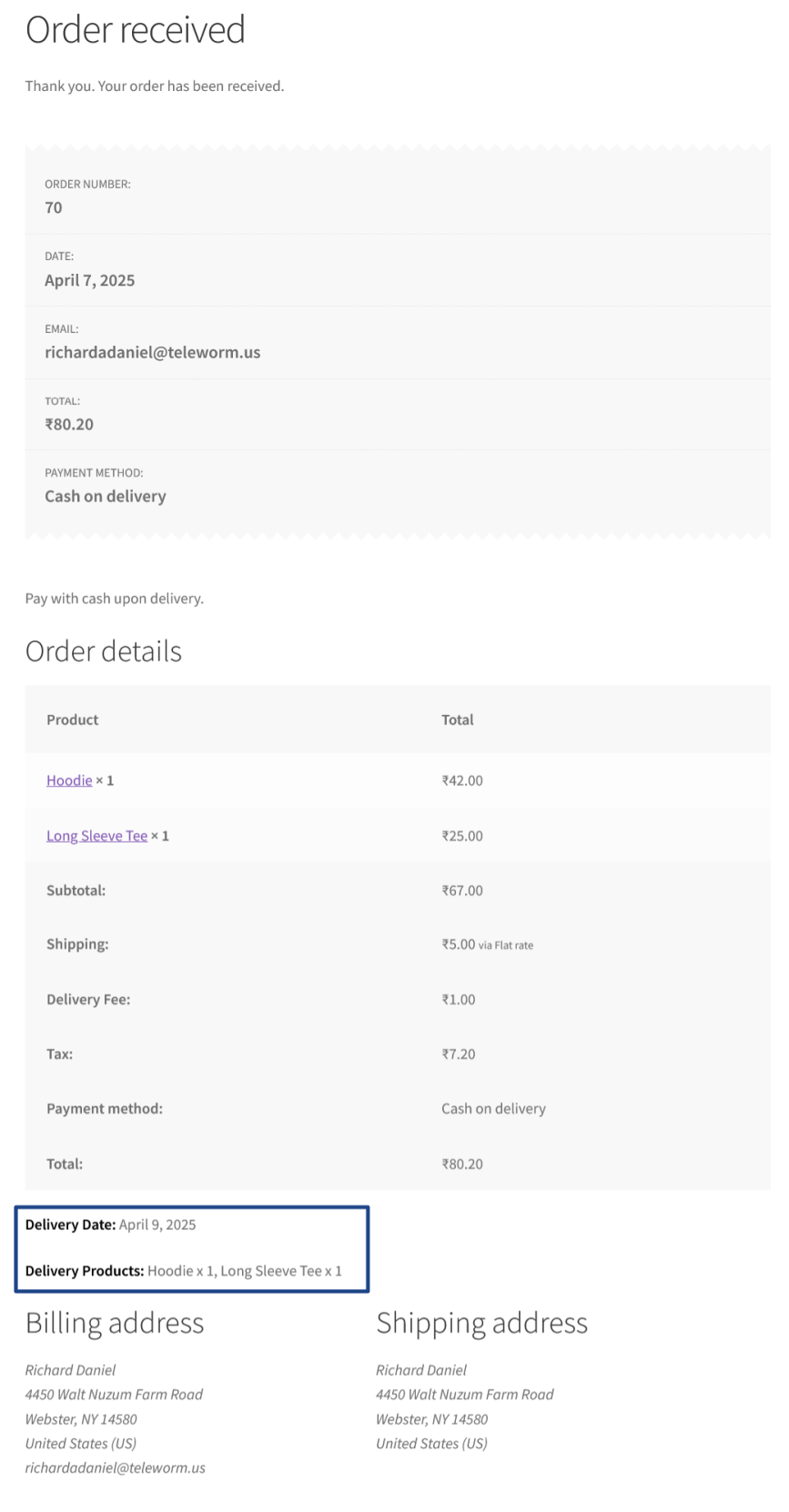Image resolution: width=789 pixels, height=1512 pixels.
Task: Click the Order received page heading
Action: (136, 30)
